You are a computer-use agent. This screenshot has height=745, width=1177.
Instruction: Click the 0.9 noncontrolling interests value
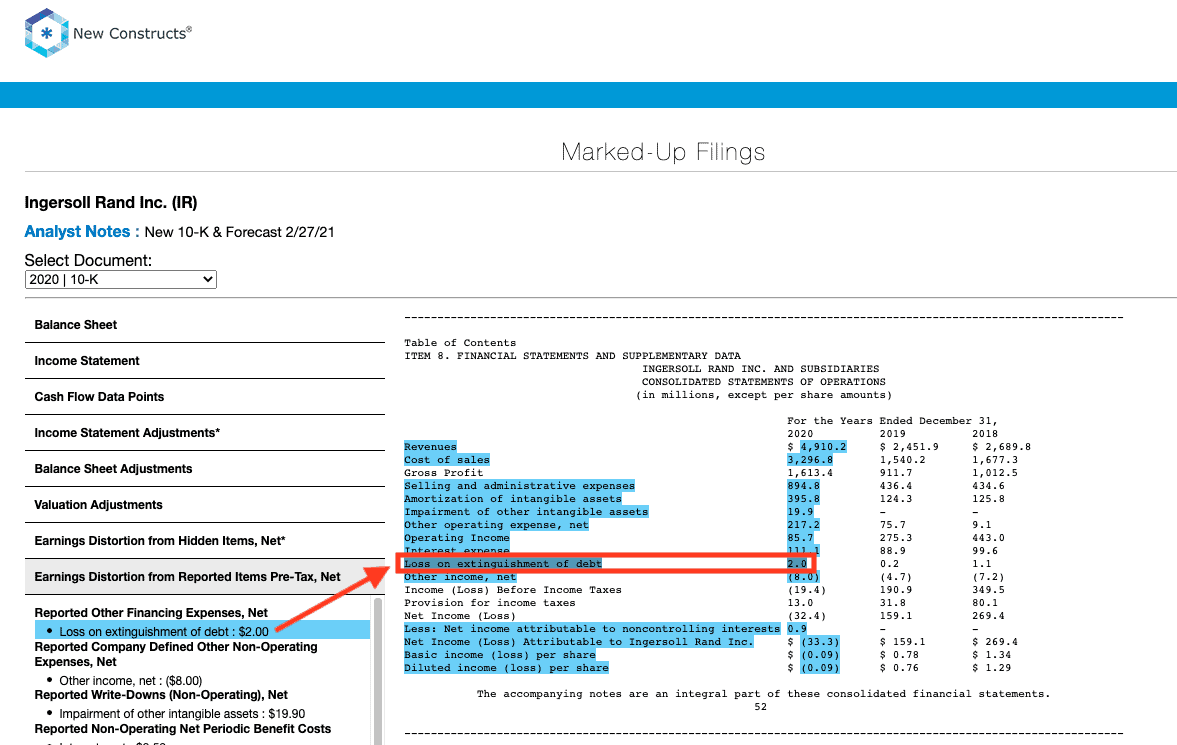pyautogui.click(x=796, y=629)
